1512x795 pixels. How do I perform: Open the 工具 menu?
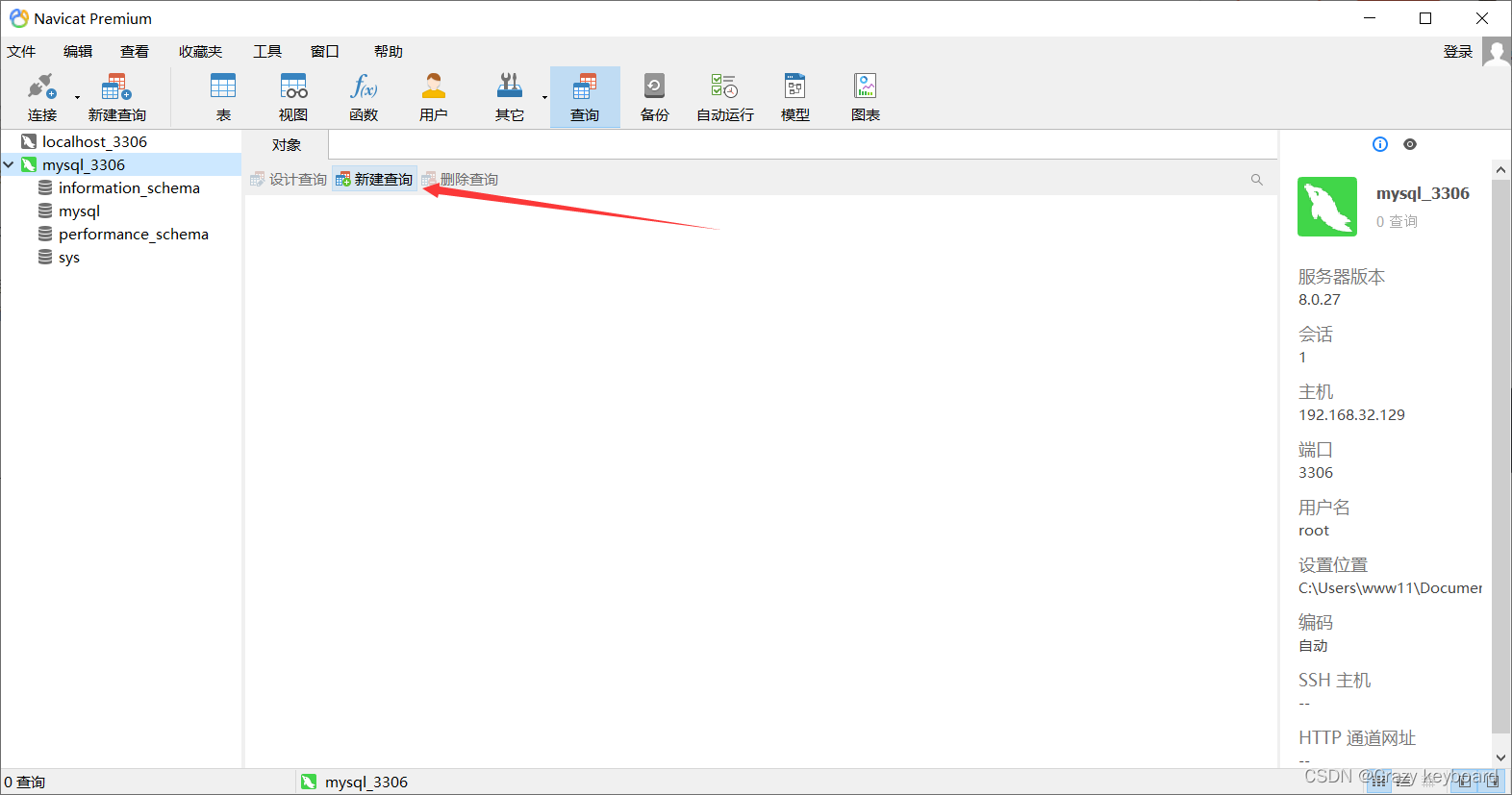coord(267,52)
